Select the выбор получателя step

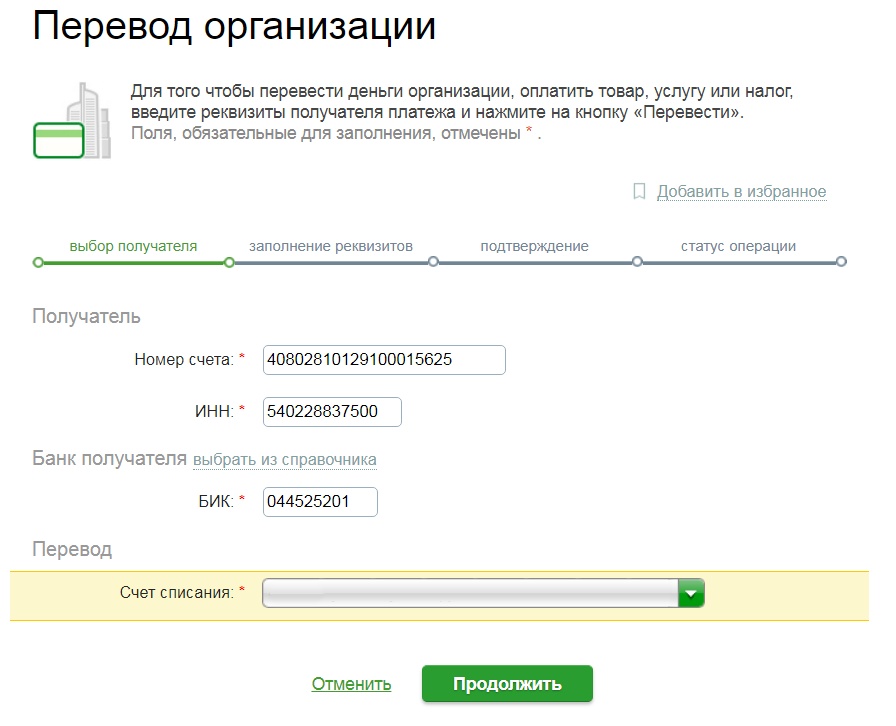point(133,246)
